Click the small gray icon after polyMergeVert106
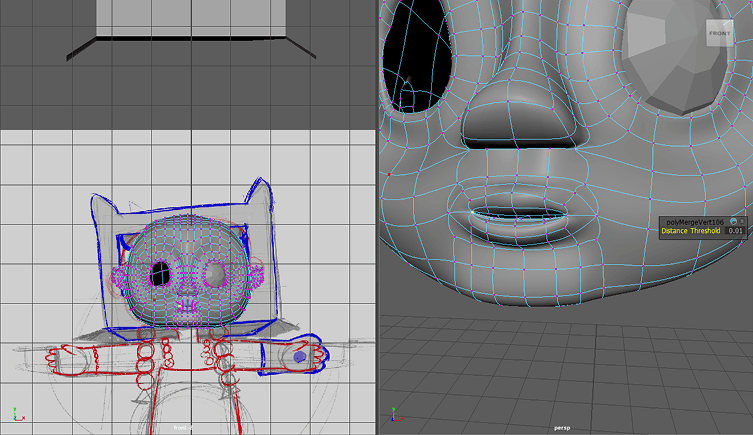This screenshot has height=435, width=753. coord(742,221)
